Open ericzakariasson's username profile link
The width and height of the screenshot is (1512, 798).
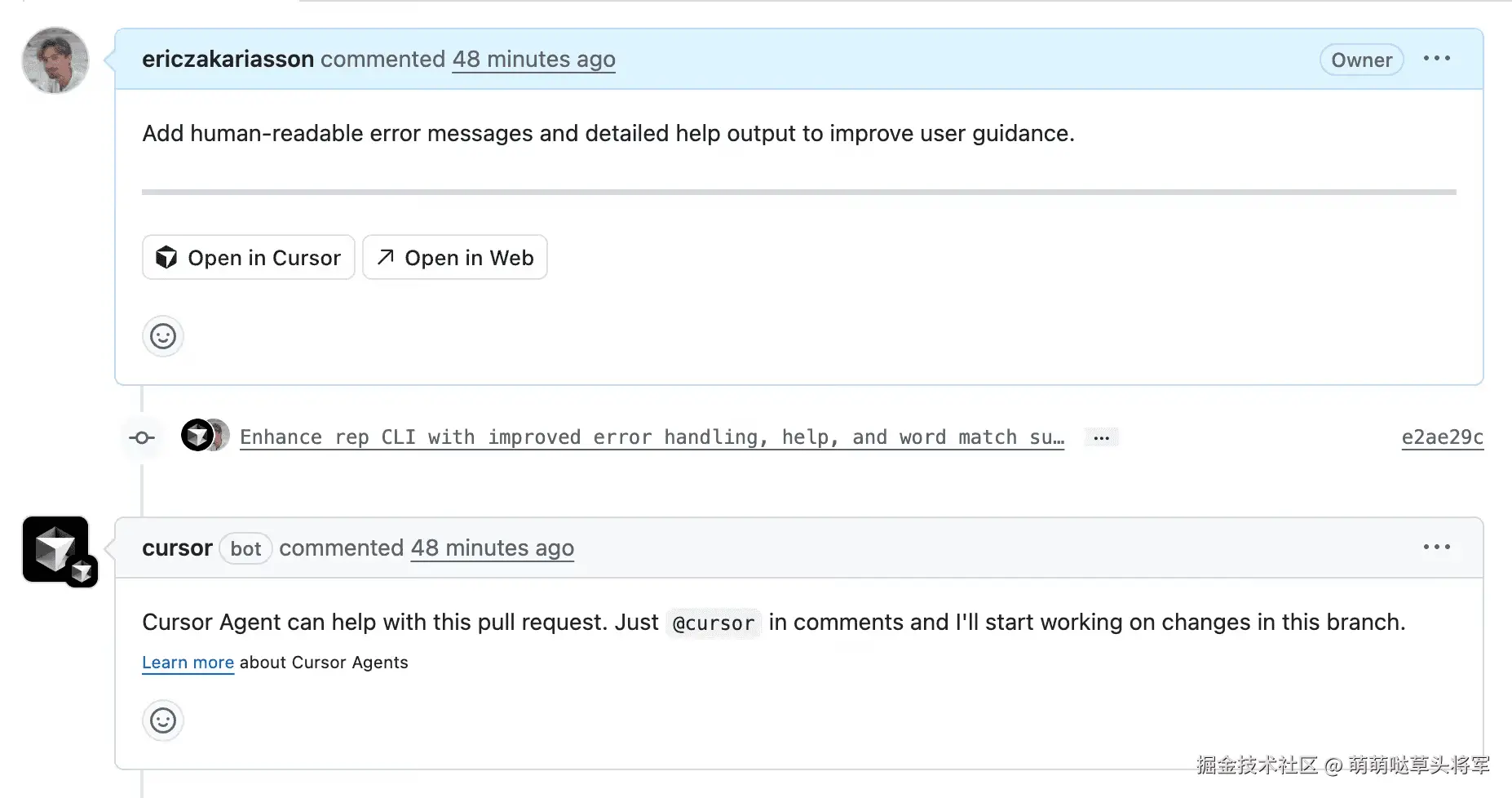[x=228, y=59]
